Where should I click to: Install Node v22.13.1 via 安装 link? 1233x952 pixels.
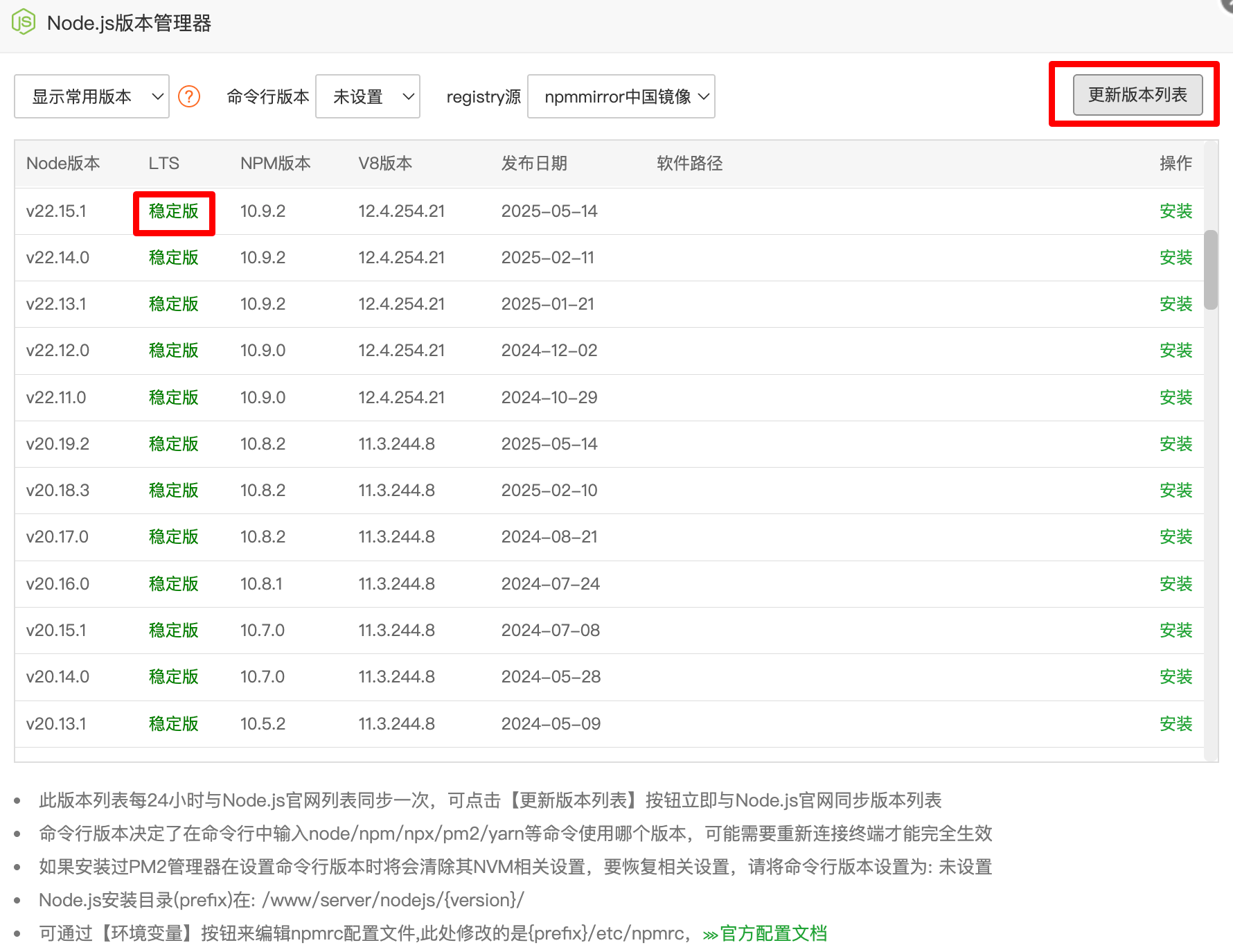[1176, 304]
